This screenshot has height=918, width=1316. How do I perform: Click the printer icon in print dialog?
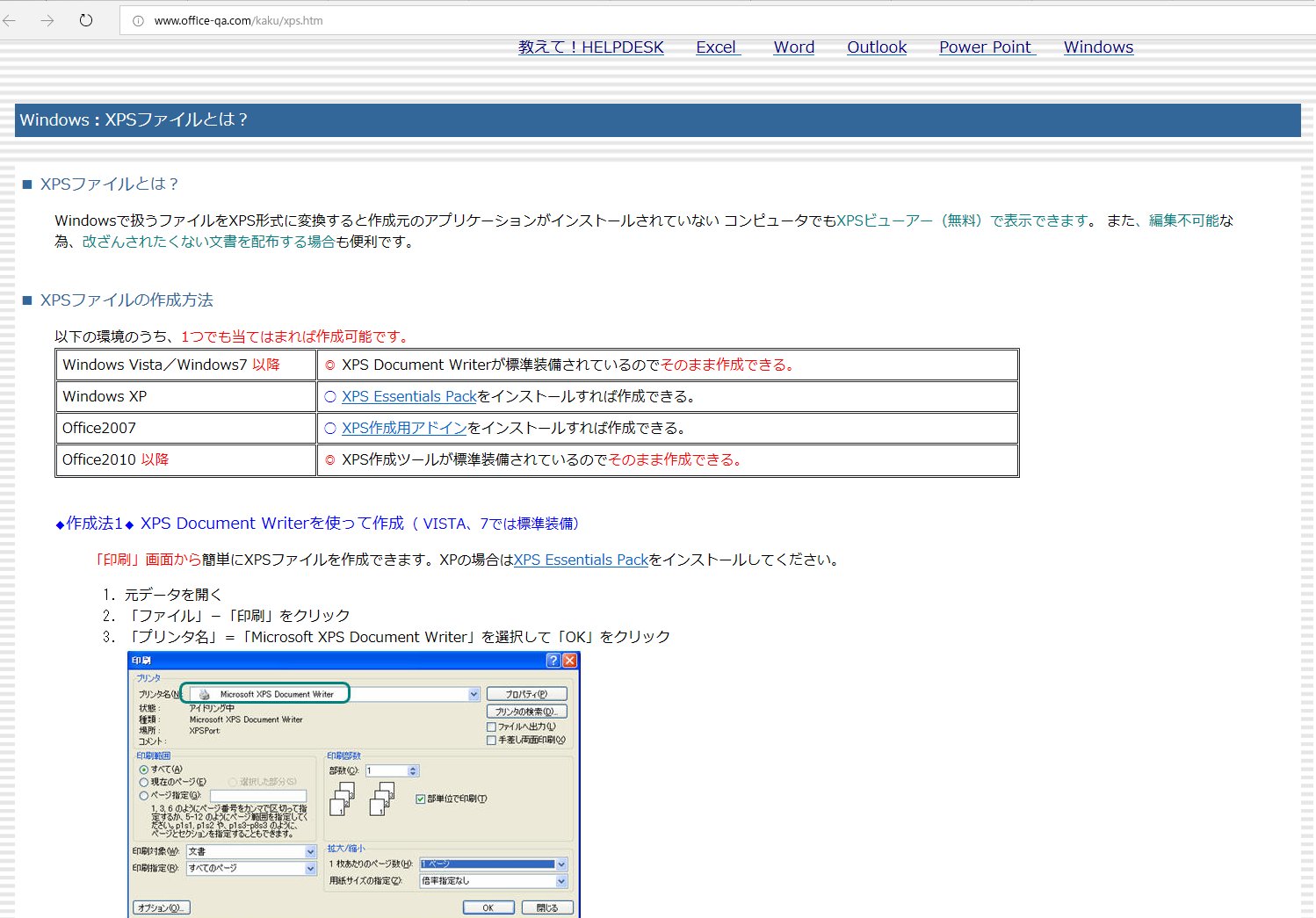[x=204, y=694]
